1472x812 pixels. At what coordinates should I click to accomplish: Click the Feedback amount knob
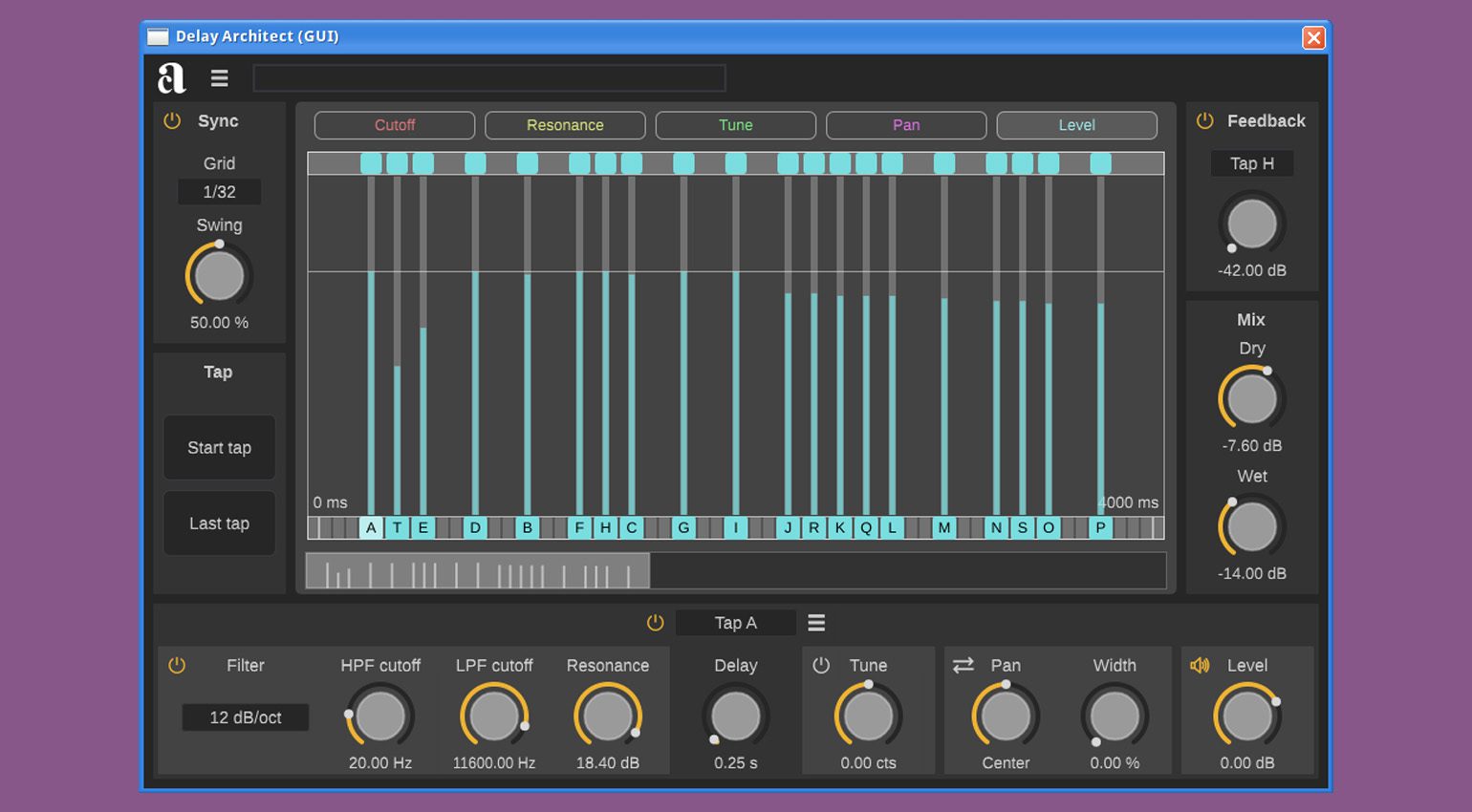pos(1251,224)
